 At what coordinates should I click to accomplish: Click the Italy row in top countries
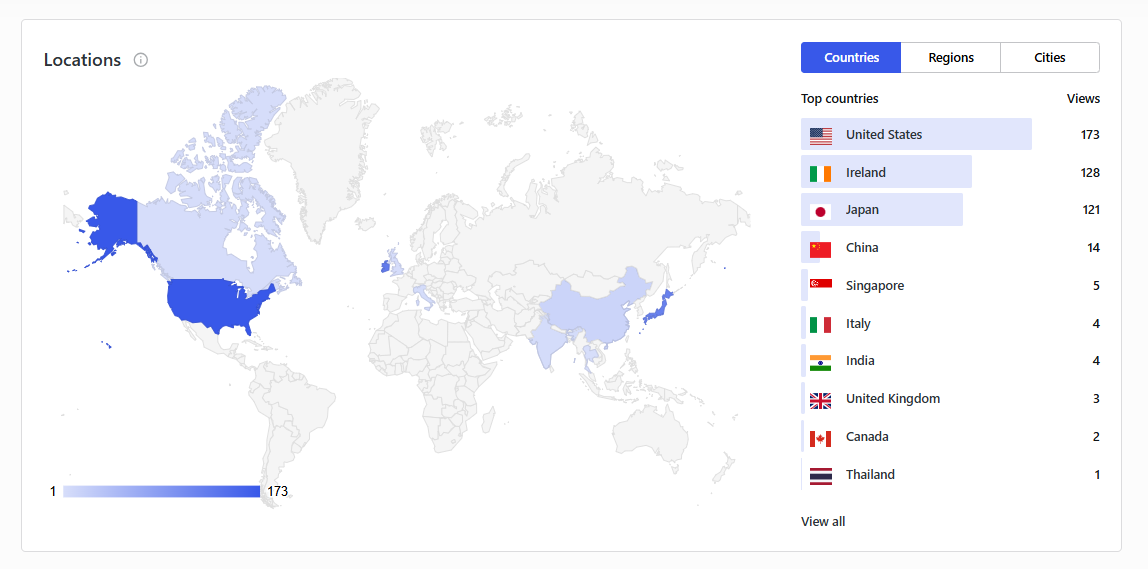(x=950, y=323)
